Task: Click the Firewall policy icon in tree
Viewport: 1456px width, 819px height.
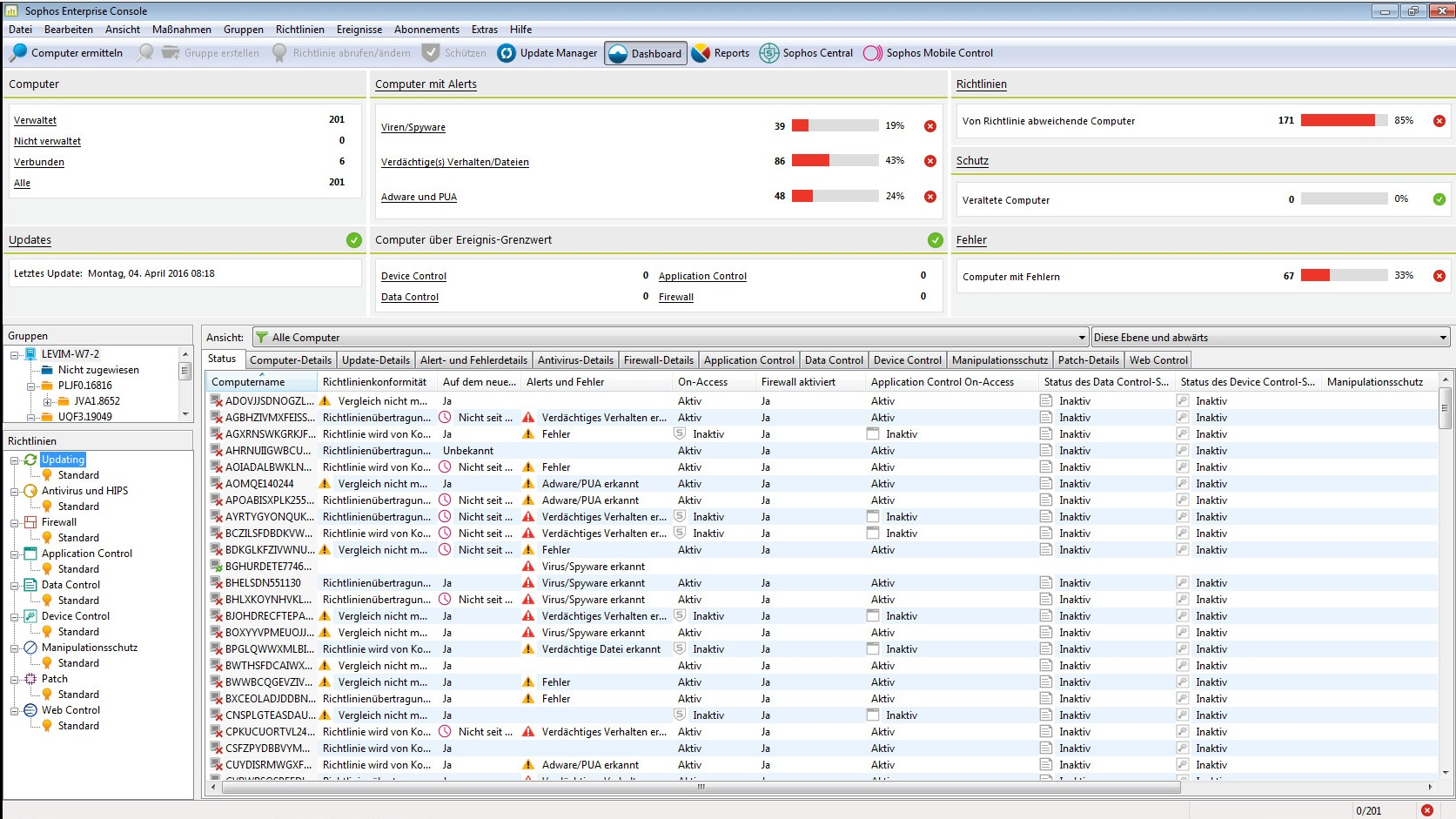Action: click(x=30, y=522)
